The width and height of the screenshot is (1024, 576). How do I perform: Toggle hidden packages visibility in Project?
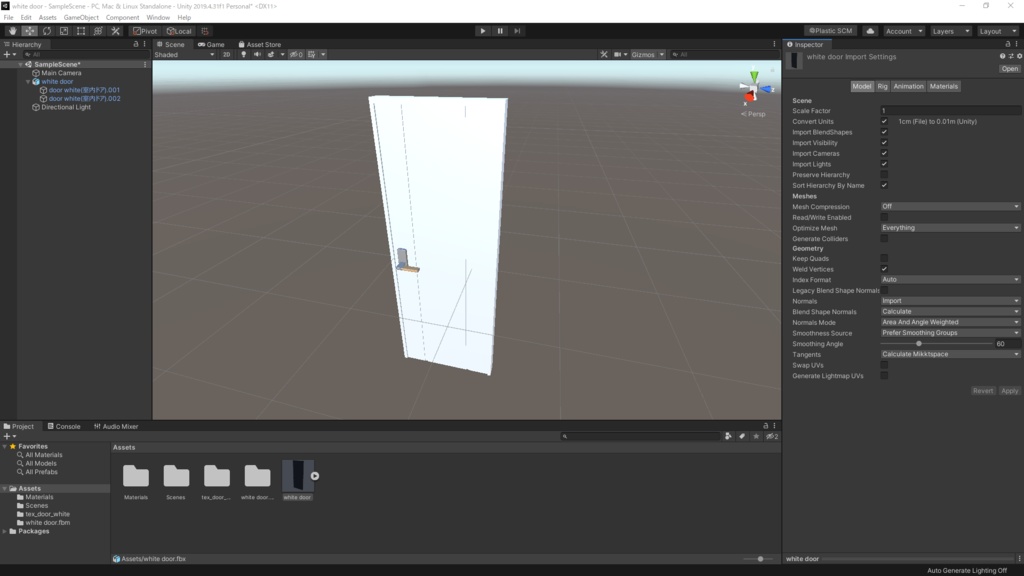pos(772,436)
